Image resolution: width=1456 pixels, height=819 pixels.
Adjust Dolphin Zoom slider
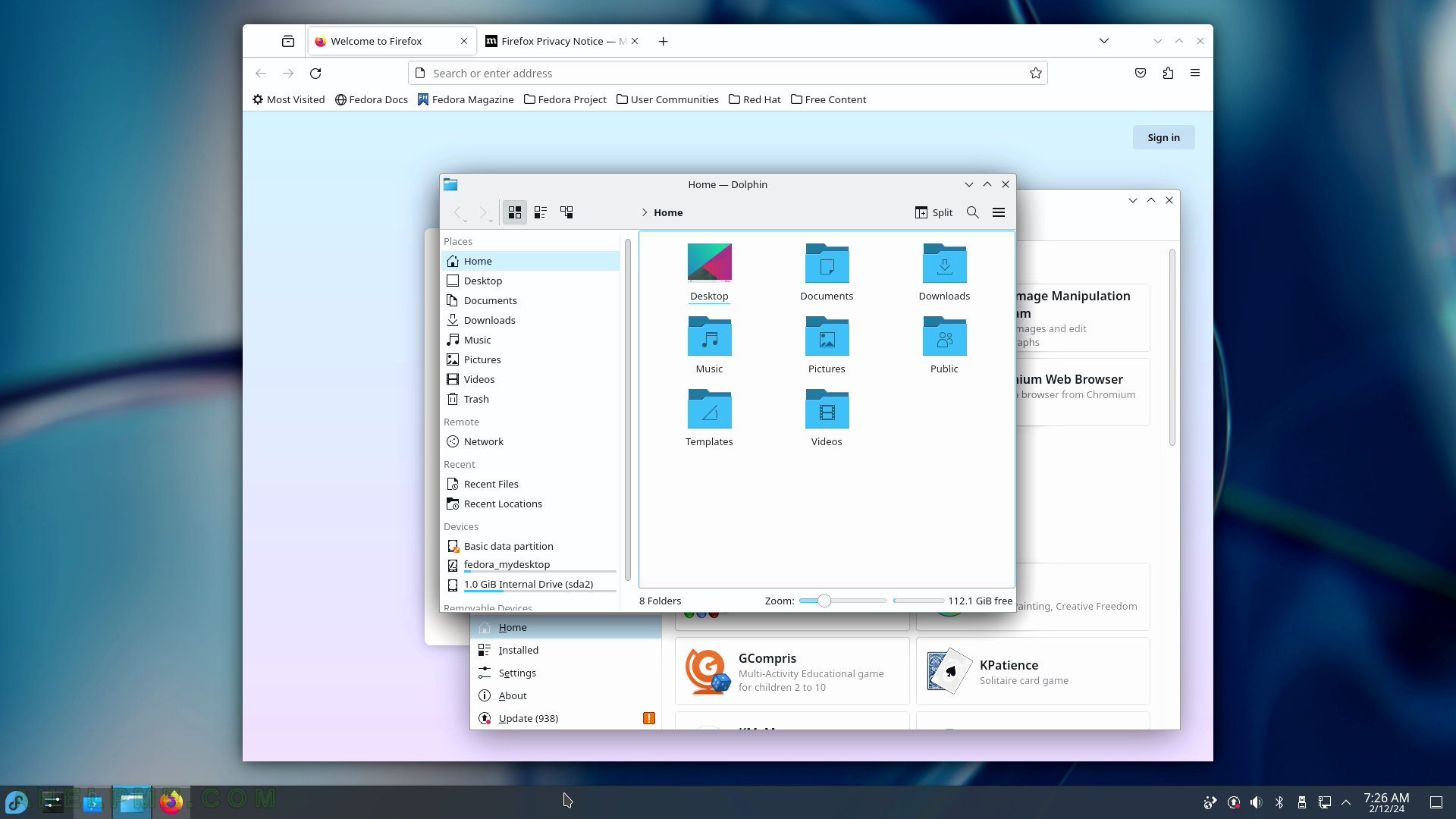coord(843,601)
